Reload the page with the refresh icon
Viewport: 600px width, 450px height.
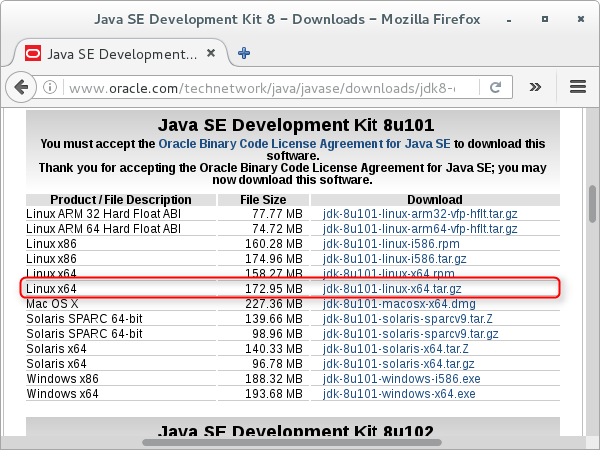tap(496, 88)
